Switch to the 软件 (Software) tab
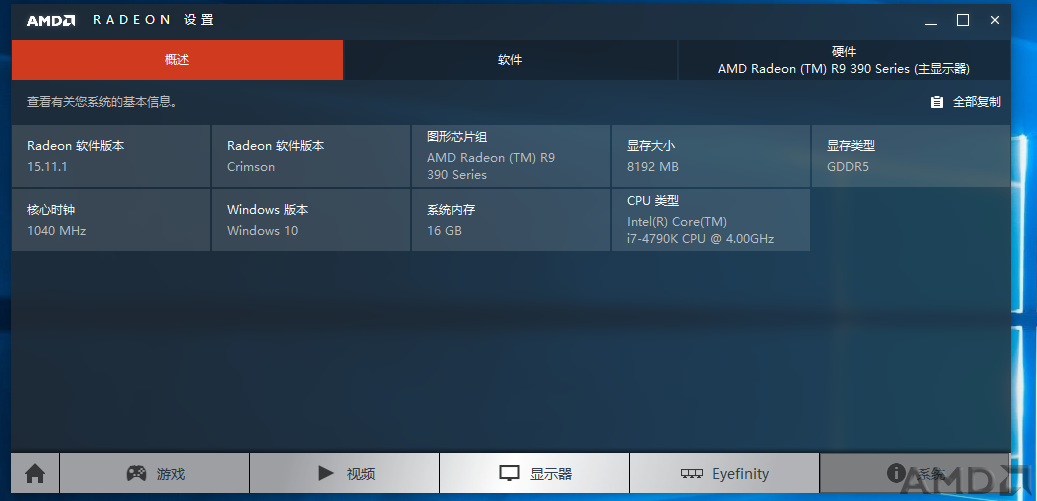Image resolution: width=1037 pixels, height=501 pixels. tap(510, 60)
